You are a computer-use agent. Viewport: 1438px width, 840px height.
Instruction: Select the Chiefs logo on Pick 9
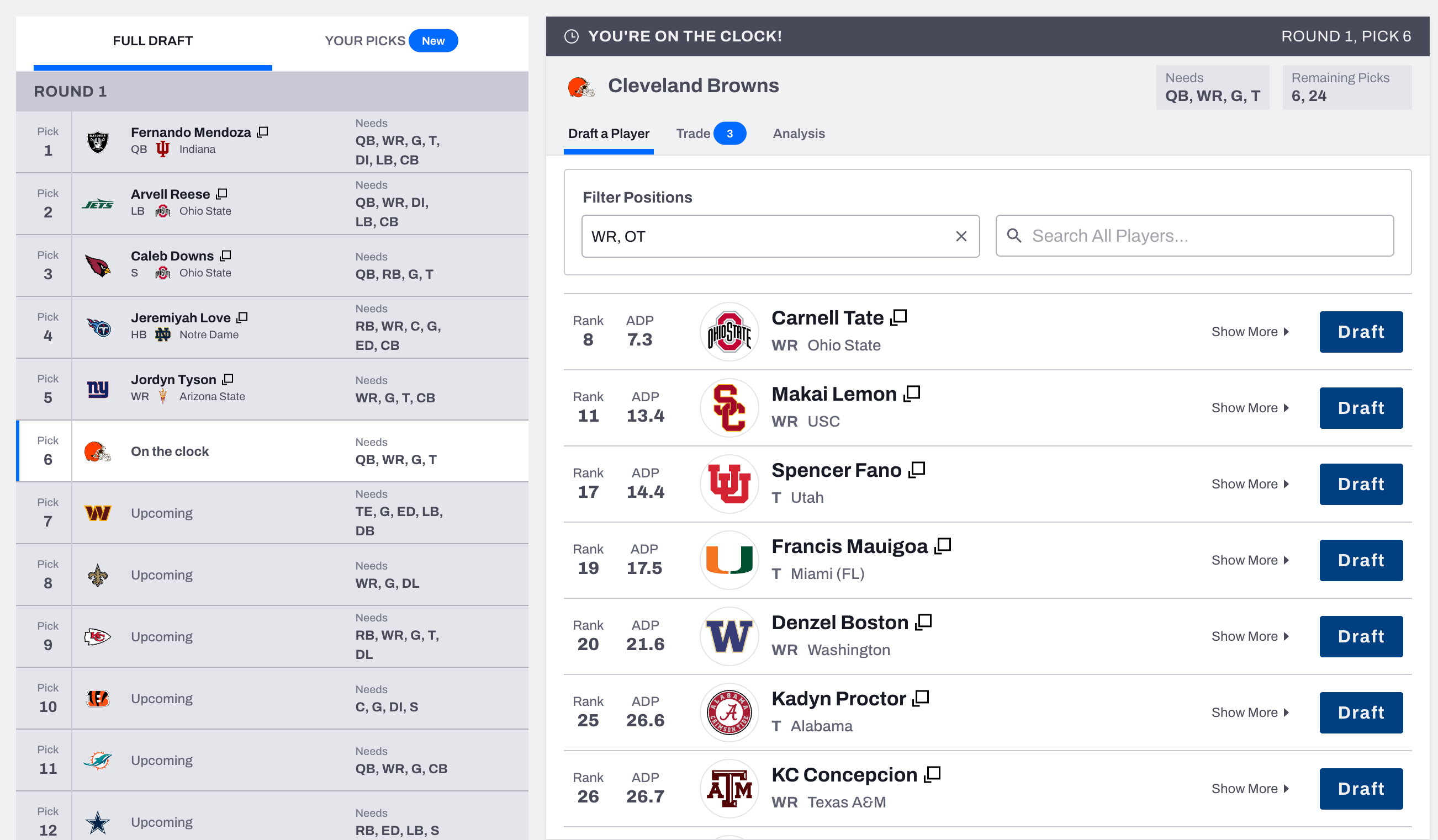[98, 636]
